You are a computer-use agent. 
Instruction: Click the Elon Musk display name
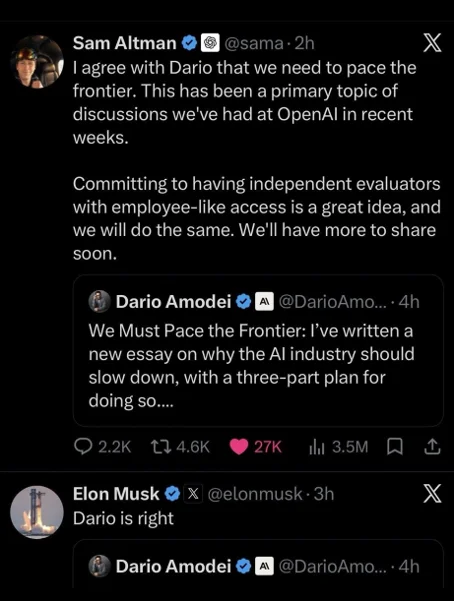[116, 494]
